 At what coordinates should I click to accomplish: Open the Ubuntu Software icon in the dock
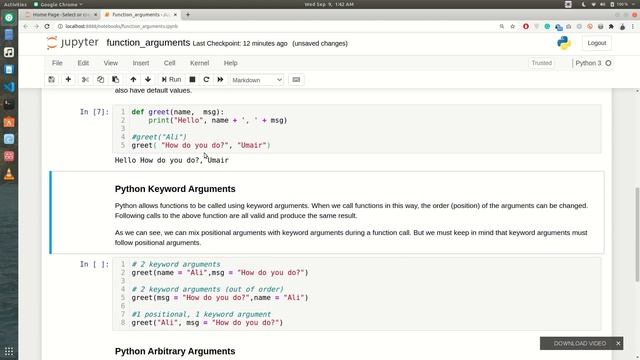coord(9,122)
